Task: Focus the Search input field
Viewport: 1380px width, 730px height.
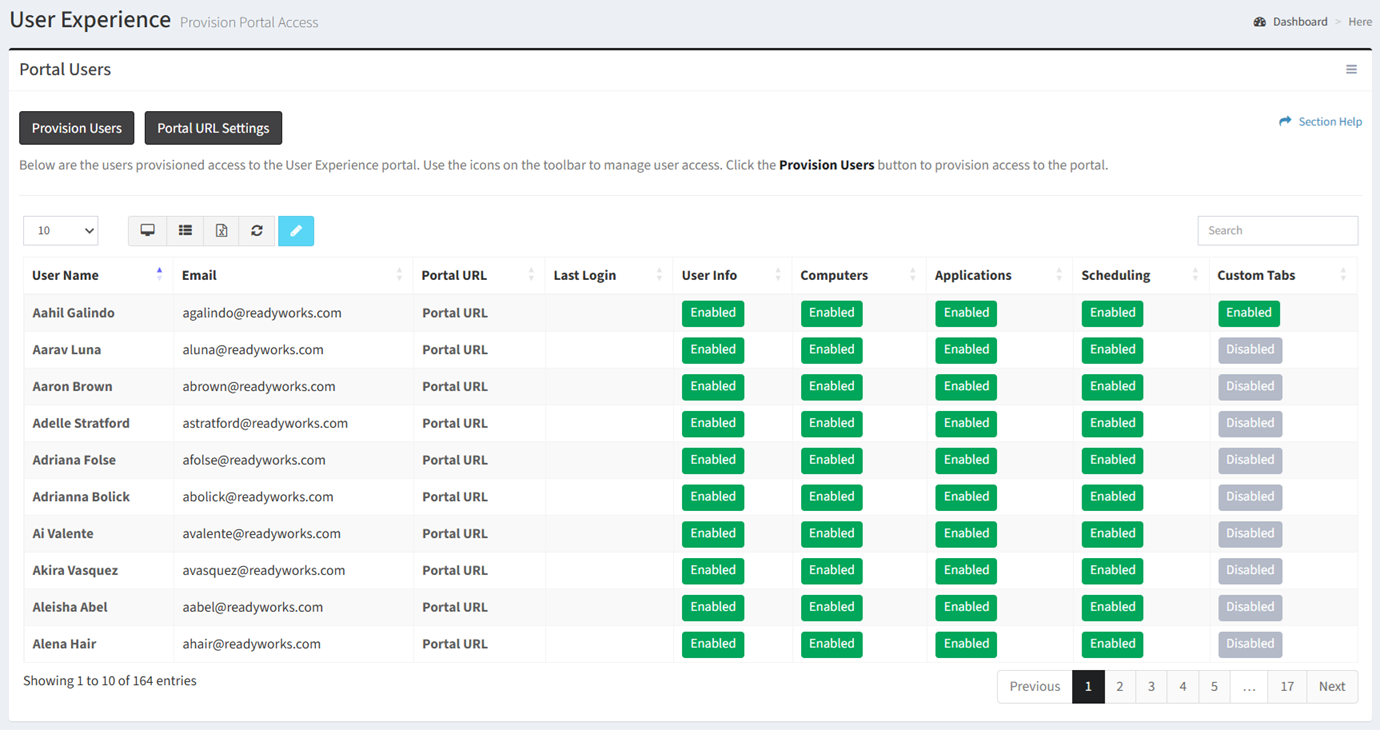Action: pos(1278,231)
